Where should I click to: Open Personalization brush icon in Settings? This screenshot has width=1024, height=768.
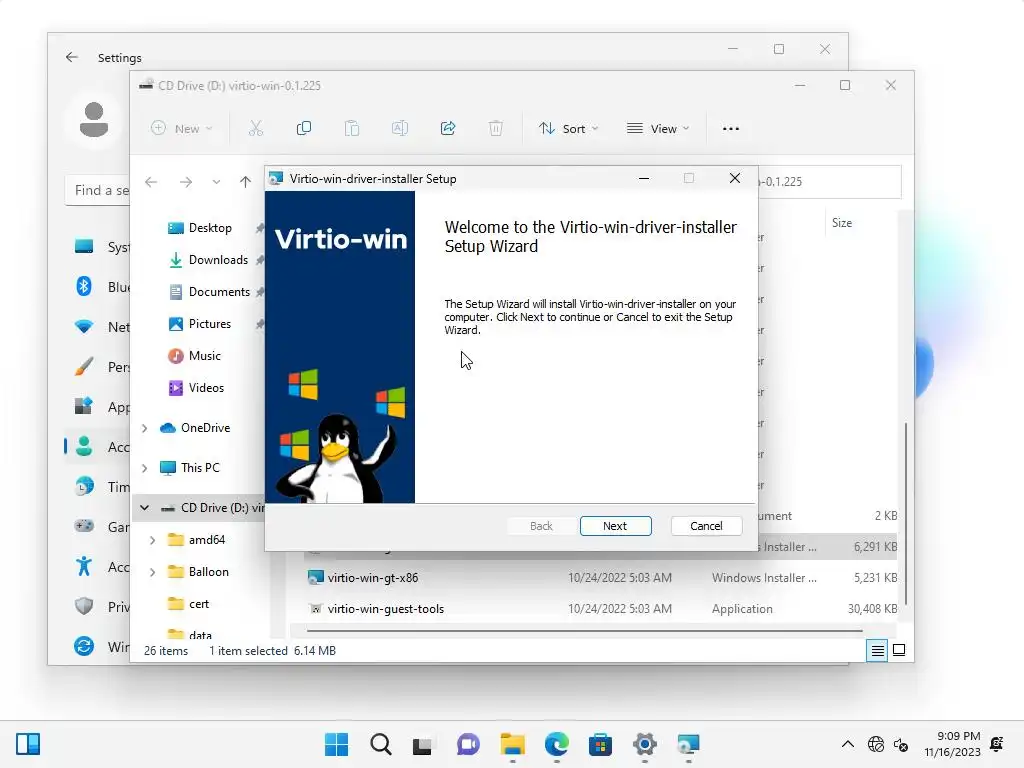click(84, 366)
